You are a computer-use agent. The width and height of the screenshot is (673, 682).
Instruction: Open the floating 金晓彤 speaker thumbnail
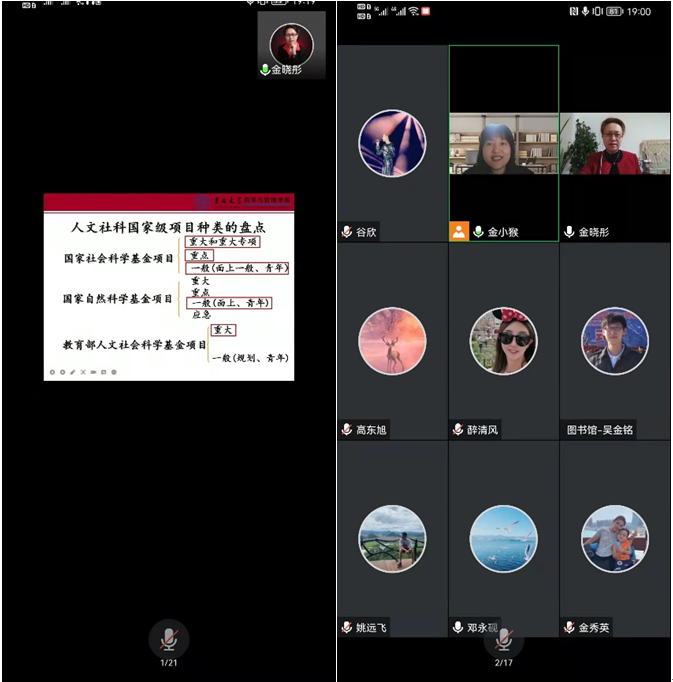click(x=291, y=45)
